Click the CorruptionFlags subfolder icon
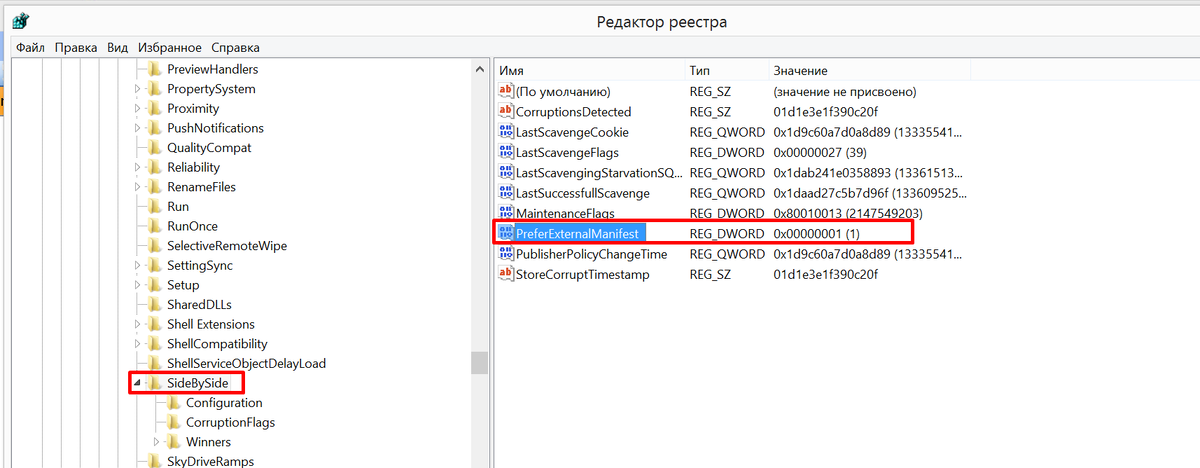Viewport: 1200px width, 468px height. (174, 422)
